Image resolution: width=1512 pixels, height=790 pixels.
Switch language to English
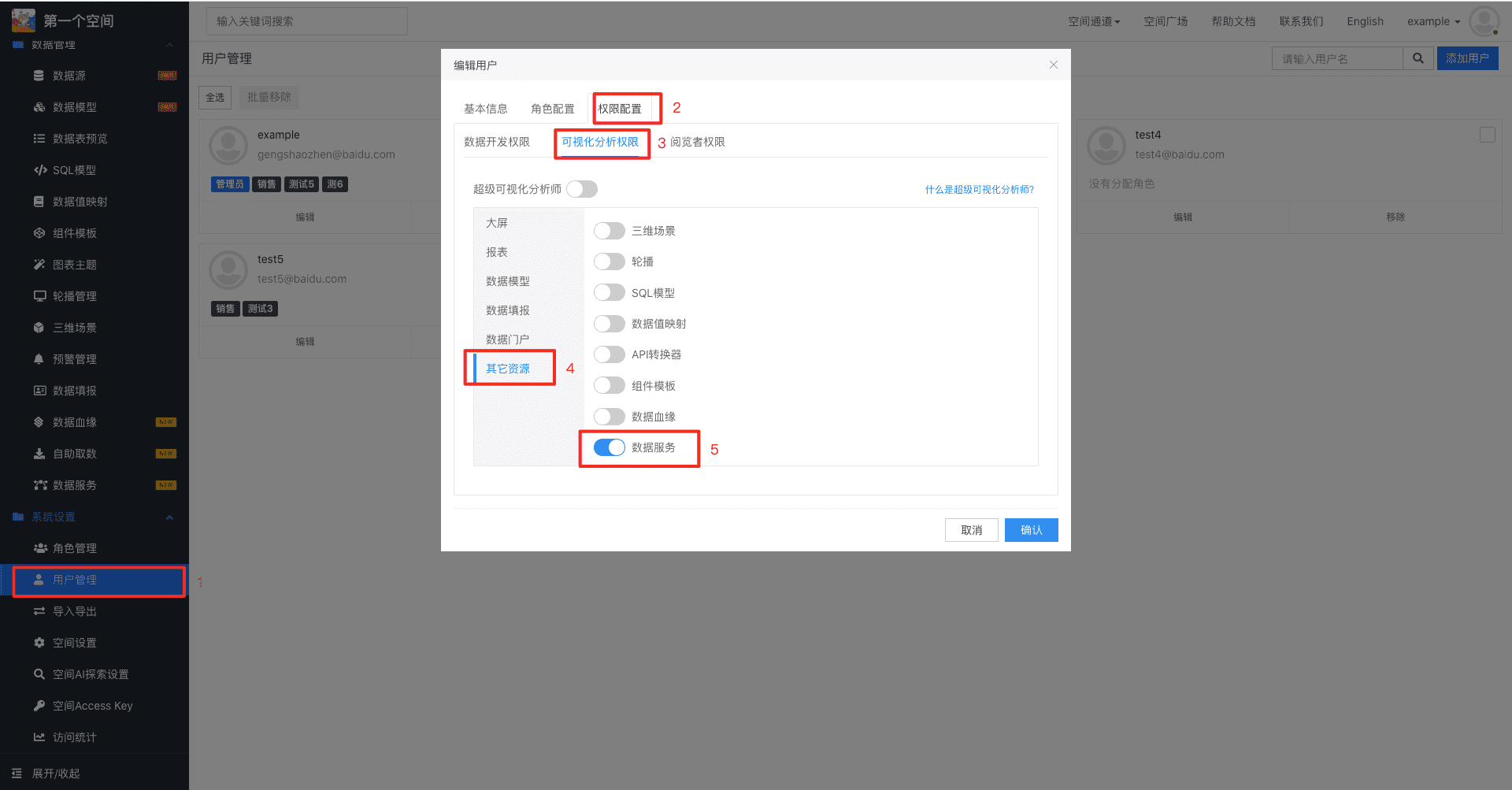point(1365,21)
